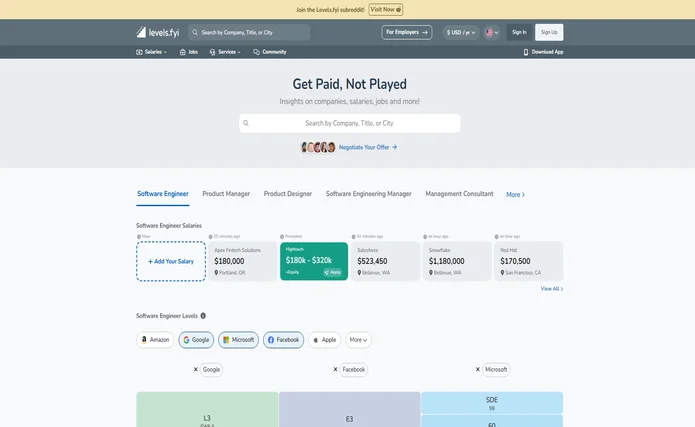Toggle the Google company chip
The width and height of the screenshot is (695, 427).
196,340
